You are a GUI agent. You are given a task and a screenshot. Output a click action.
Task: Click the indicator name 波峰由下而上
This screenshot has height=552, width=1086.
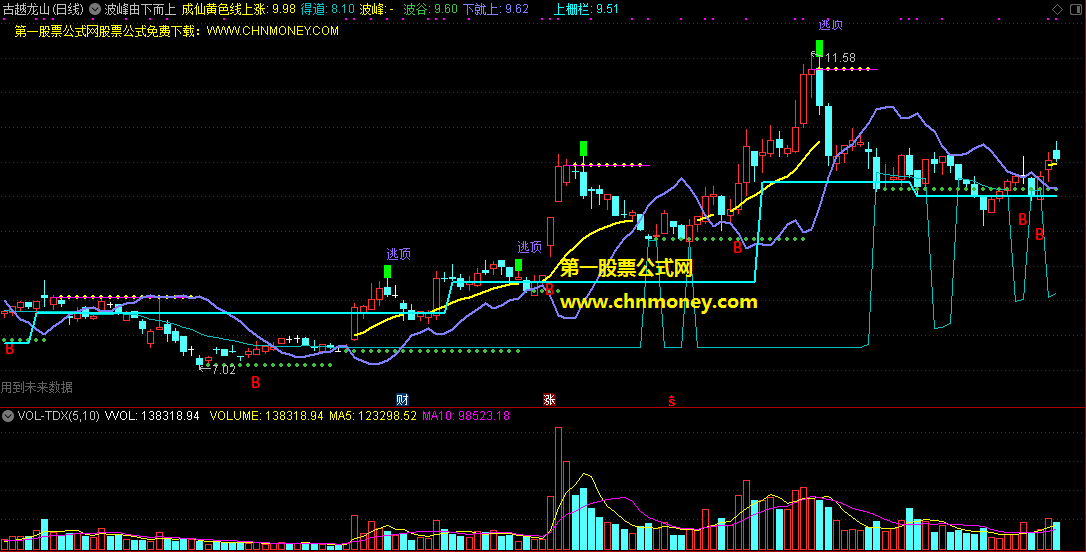pyautogui.click(x=140, y=10)
